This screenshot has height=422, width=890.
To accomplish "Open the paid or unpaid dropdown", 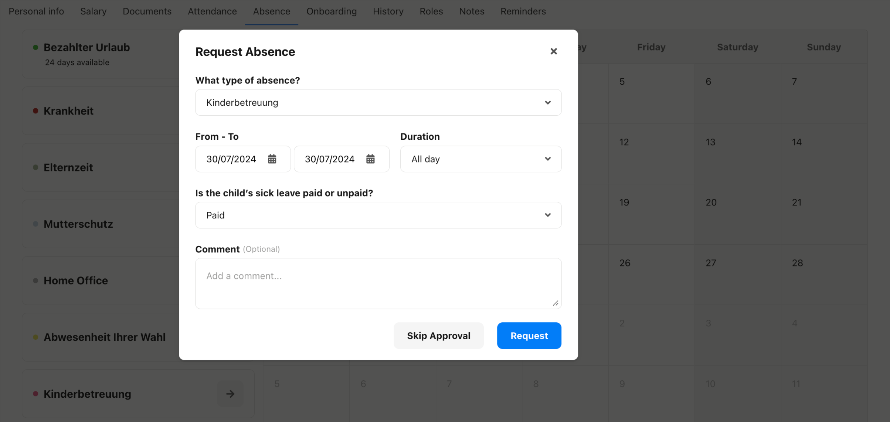I will coord(379,215).
